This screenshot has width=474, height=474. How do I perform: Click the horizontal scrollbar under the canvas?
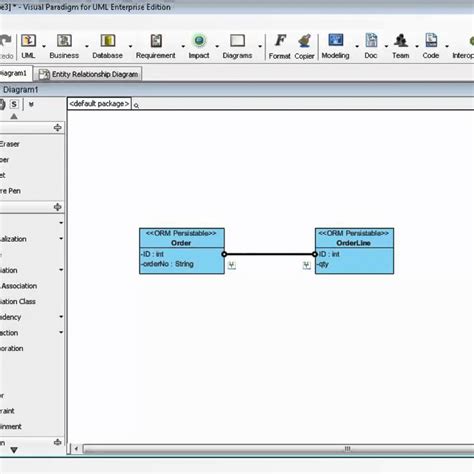(278, 449)
